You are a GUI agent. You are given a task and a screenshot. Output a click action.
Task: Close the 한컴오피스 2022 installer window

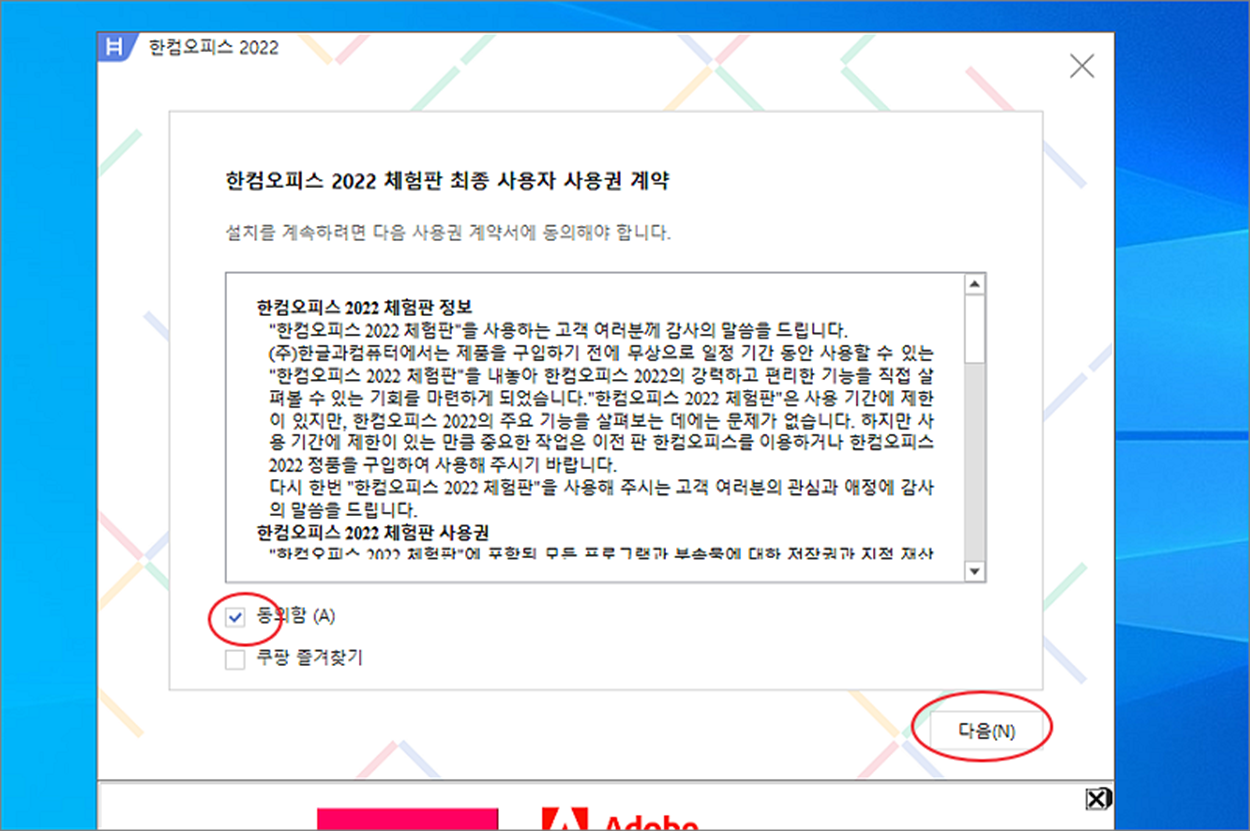tap(1082, 67)
